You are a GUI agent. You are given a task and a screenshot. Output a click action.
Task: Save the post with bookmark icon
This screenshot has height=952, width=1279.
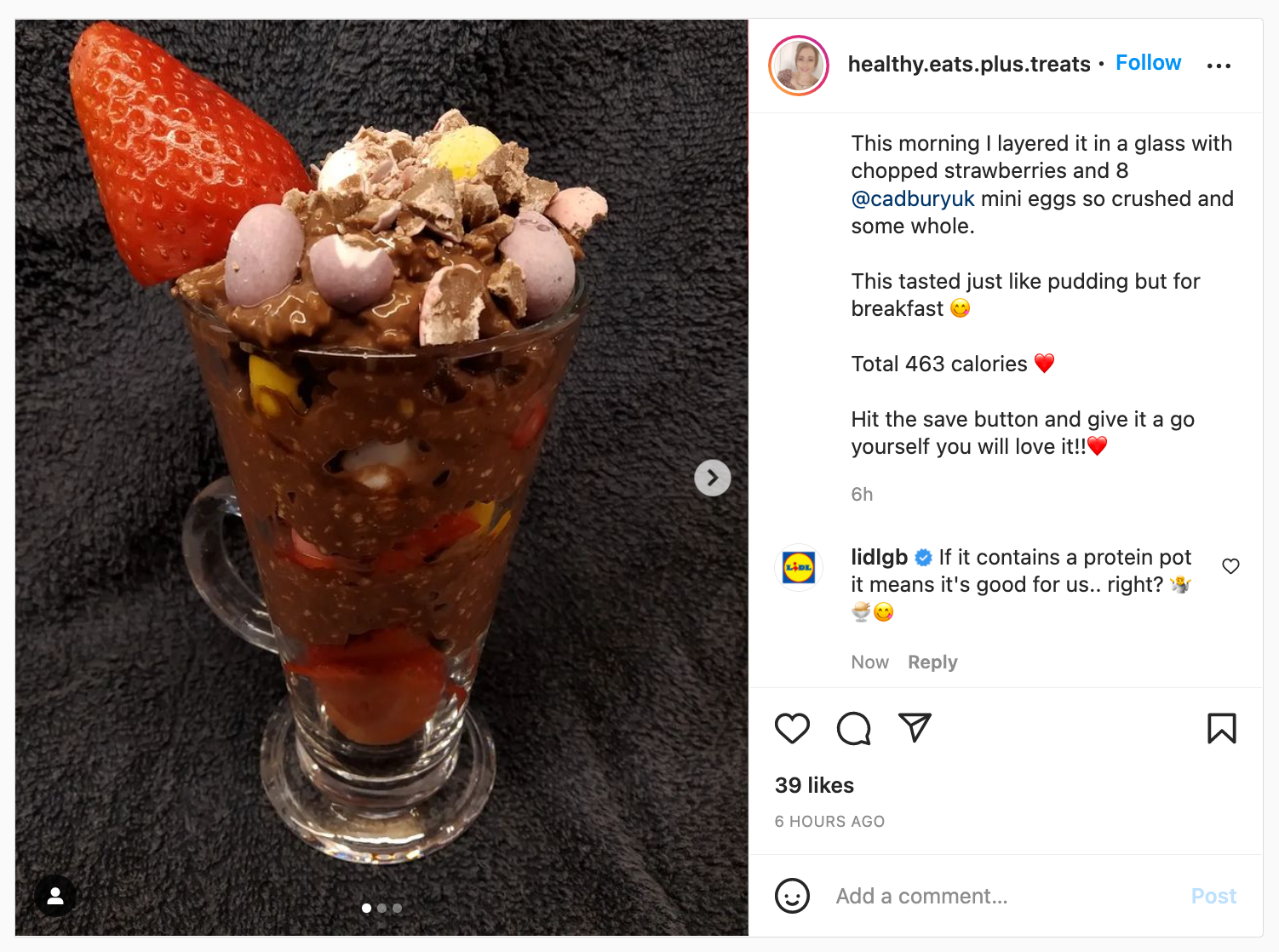(x=1222, y=728)
